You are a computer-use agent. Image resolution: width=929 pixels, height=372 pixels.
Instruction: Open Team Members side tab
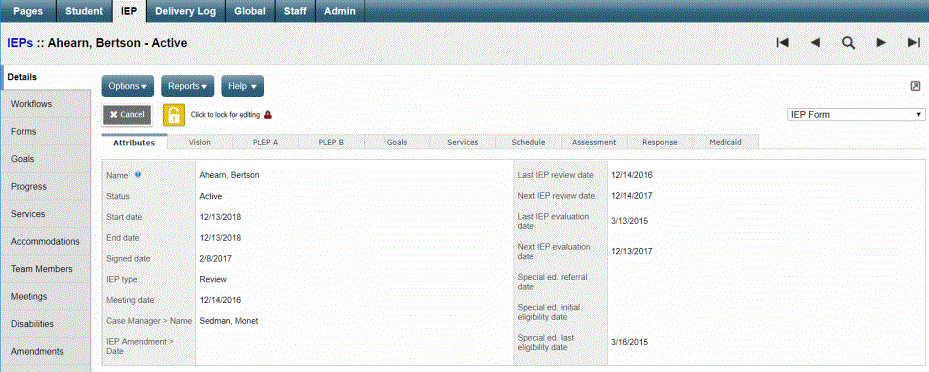coord(41,269)
